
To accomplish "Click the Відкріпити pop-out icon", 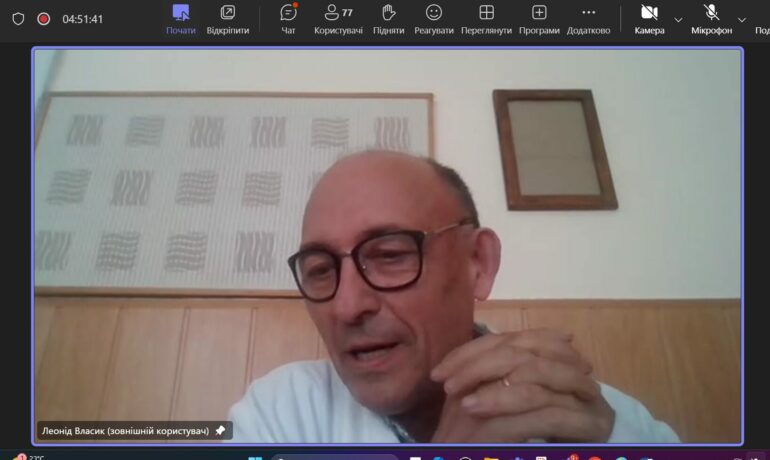I will click(228, 18).
